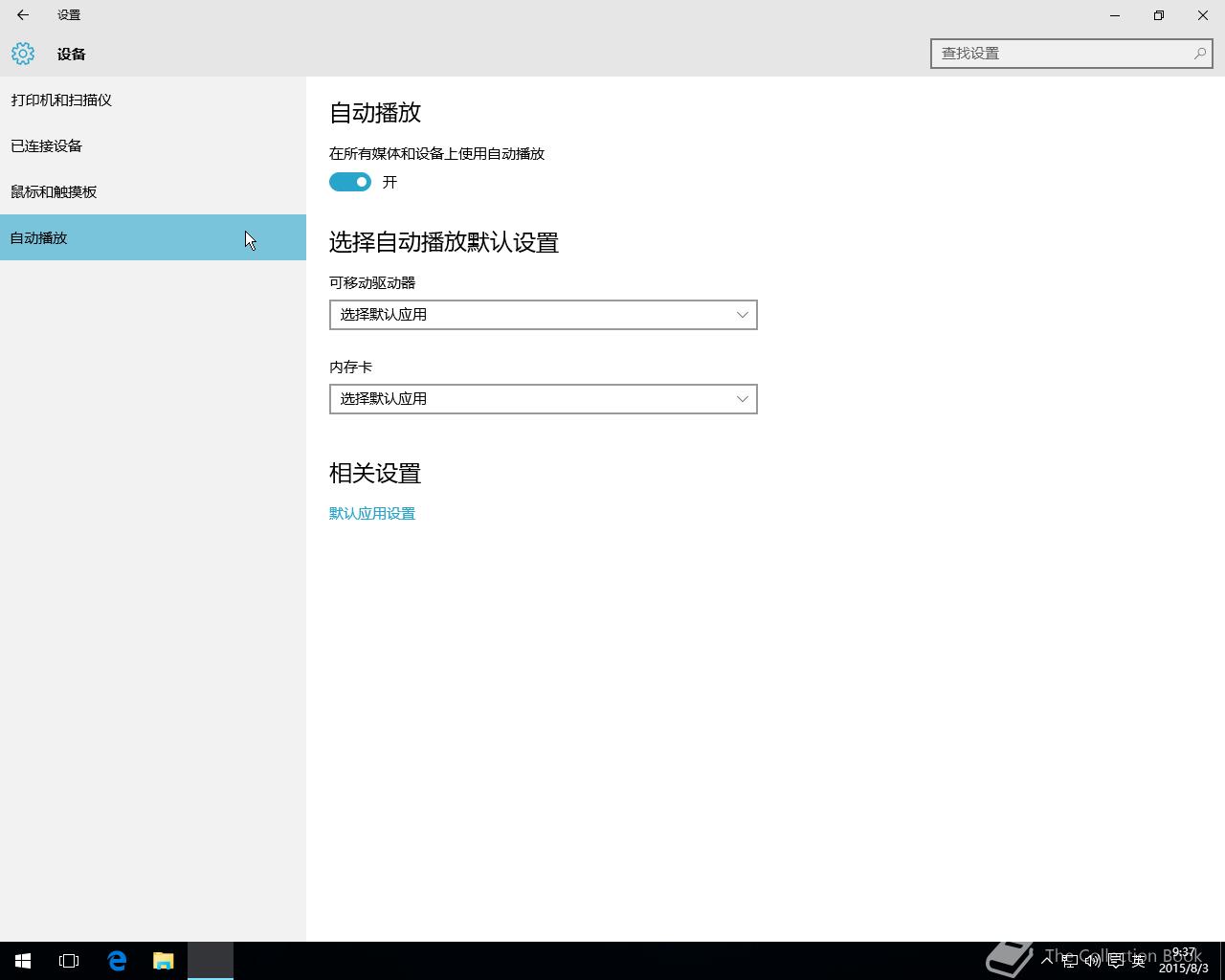This screenshot has width=1225, height=980.
Task: Open Task View from the taskbar
Action: (69, 961)
